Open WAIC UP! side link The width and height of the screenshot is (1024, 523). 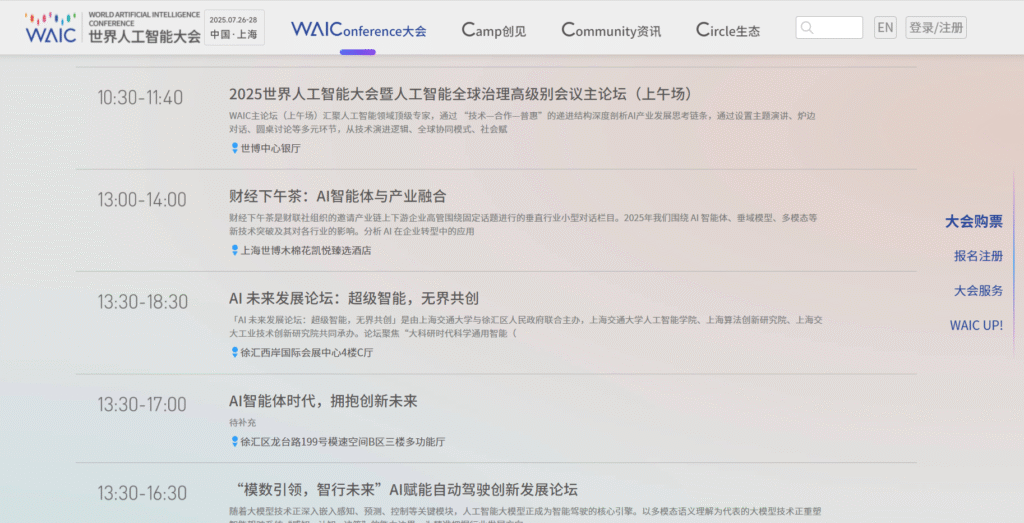(x=976, y=325)
